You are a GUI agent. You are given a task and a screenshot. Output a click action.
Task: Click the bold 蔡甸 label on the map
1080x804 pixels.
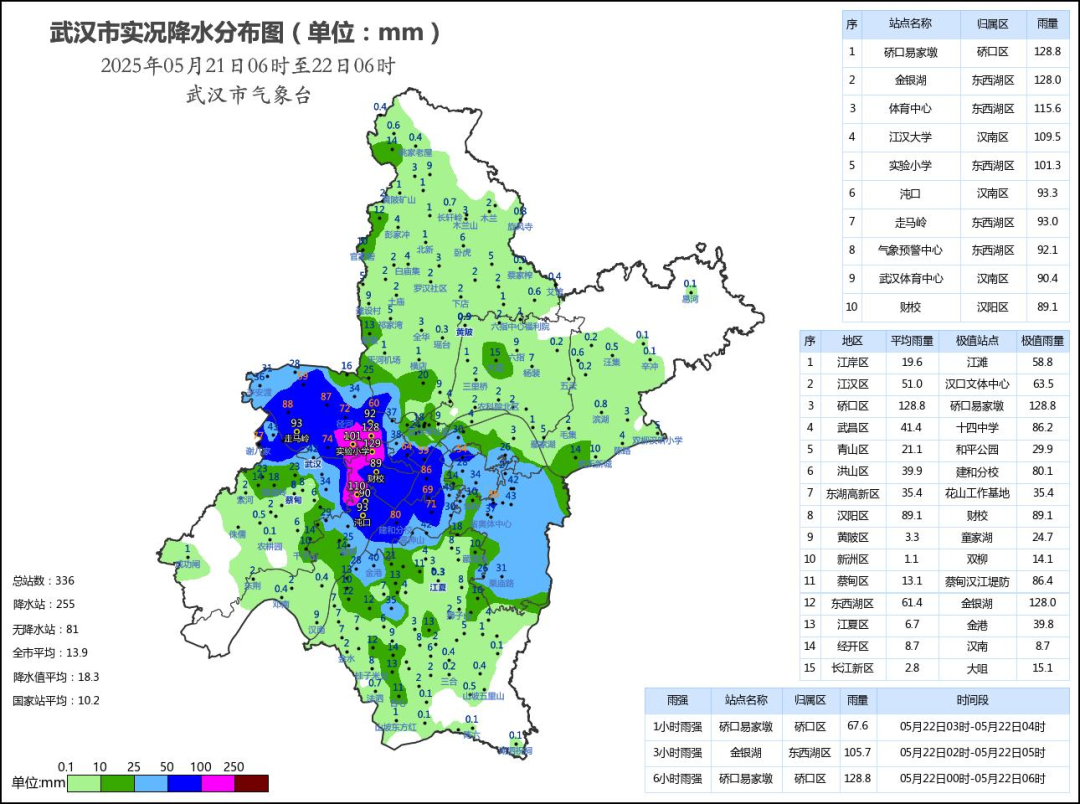(x=294, y=499)
